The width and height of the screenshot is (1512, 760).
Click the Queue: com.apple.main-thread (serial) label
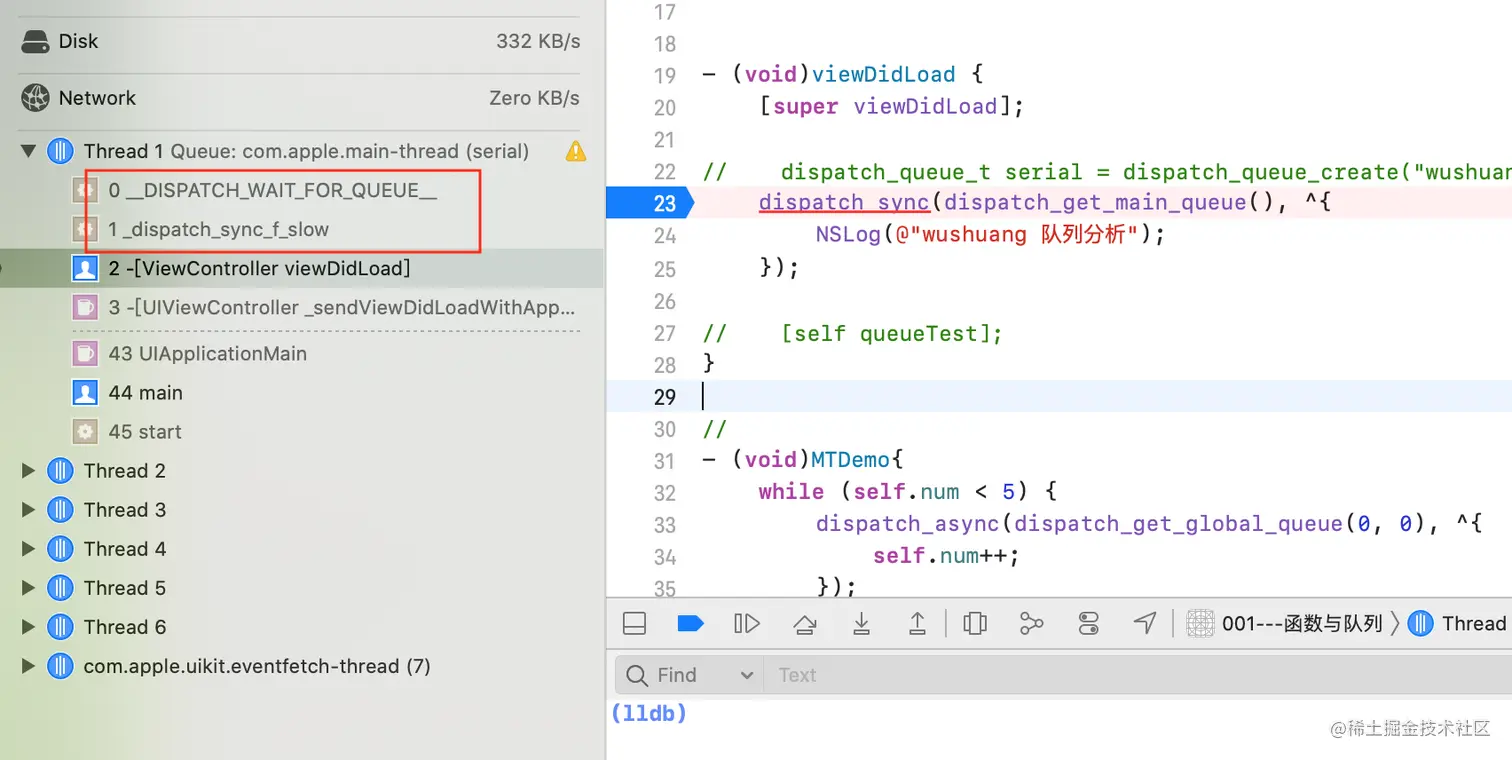coord(350,152)
